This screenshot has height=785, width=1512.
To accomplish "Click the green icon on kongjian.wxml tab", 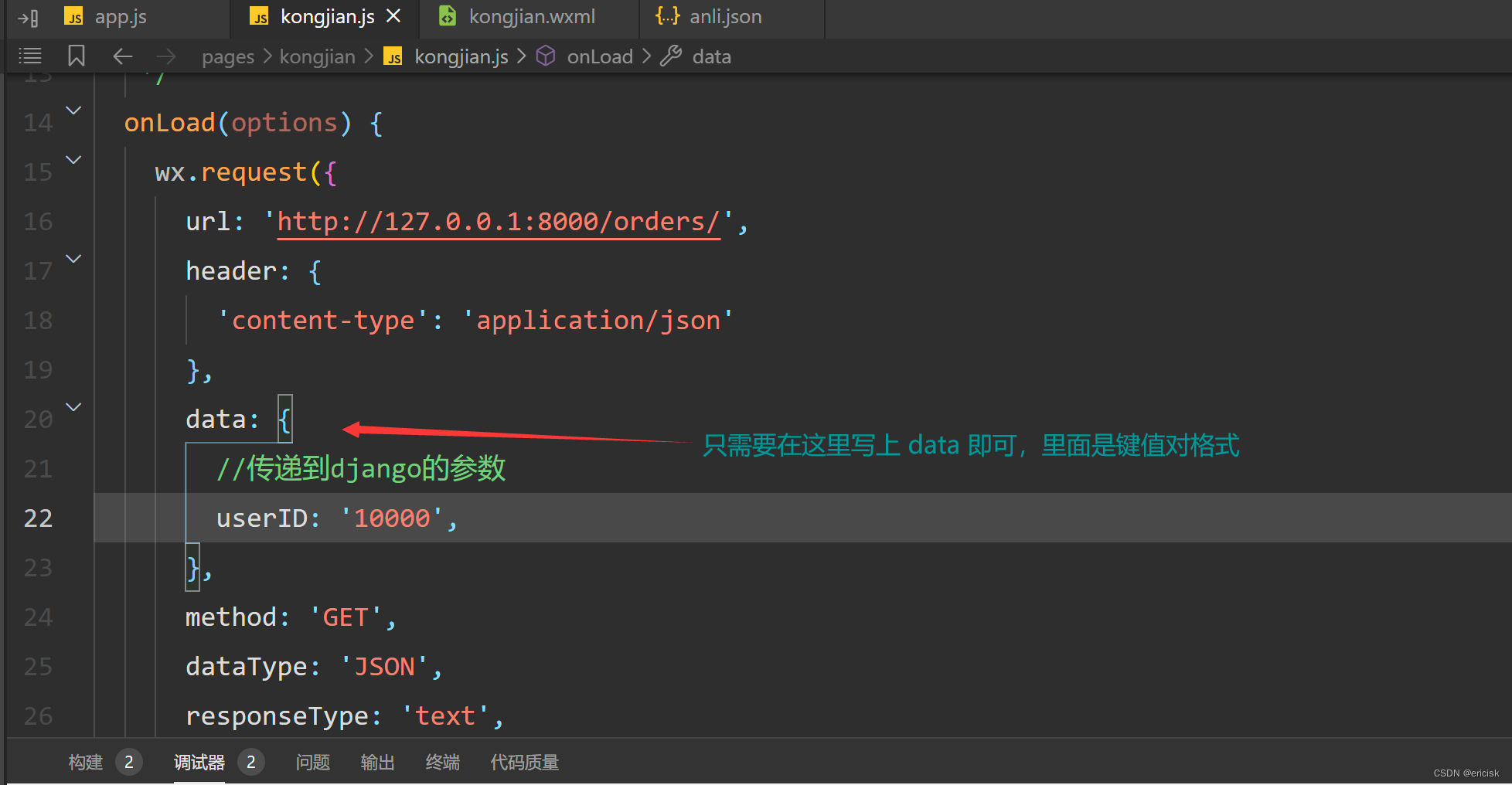I will [447, 15].
